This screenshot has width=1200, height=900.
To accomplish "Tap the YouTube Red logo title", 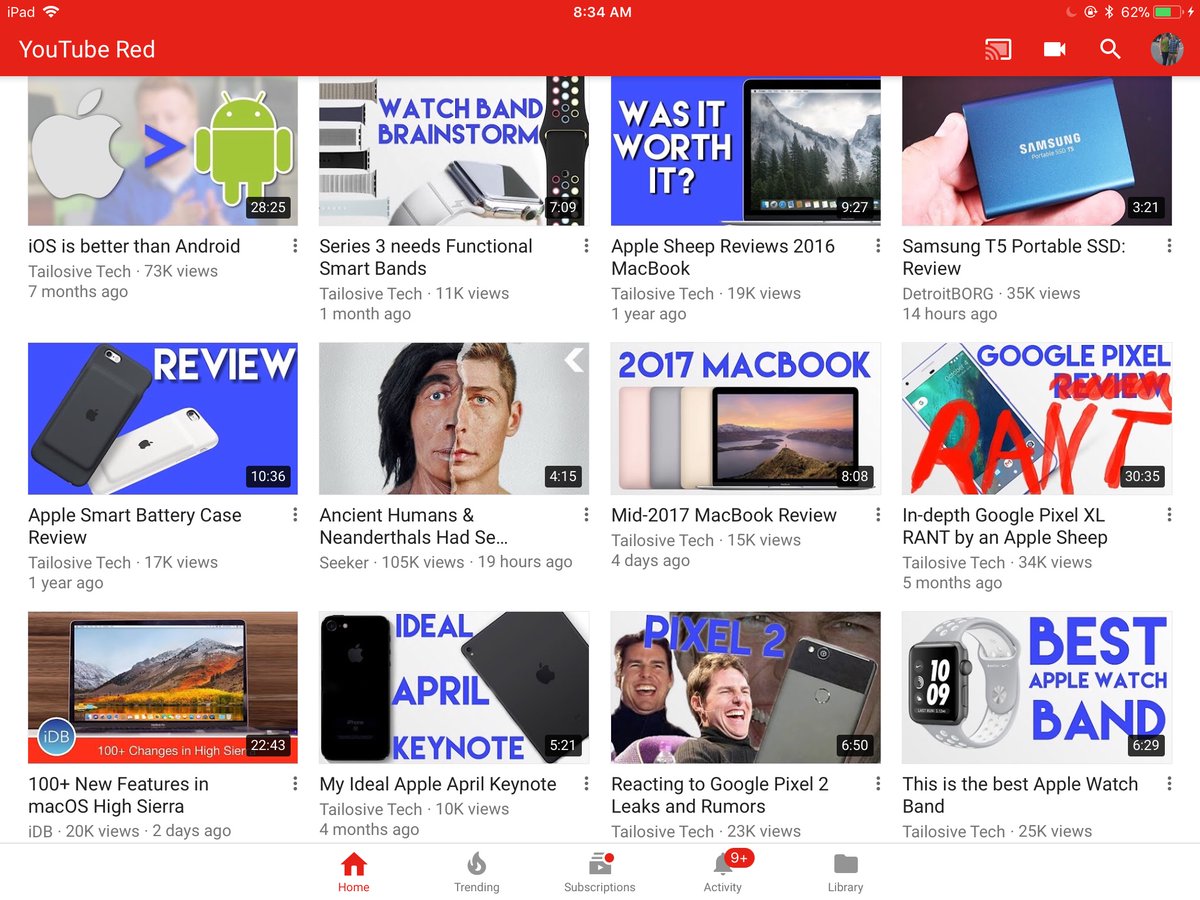I will pos(87,49).
